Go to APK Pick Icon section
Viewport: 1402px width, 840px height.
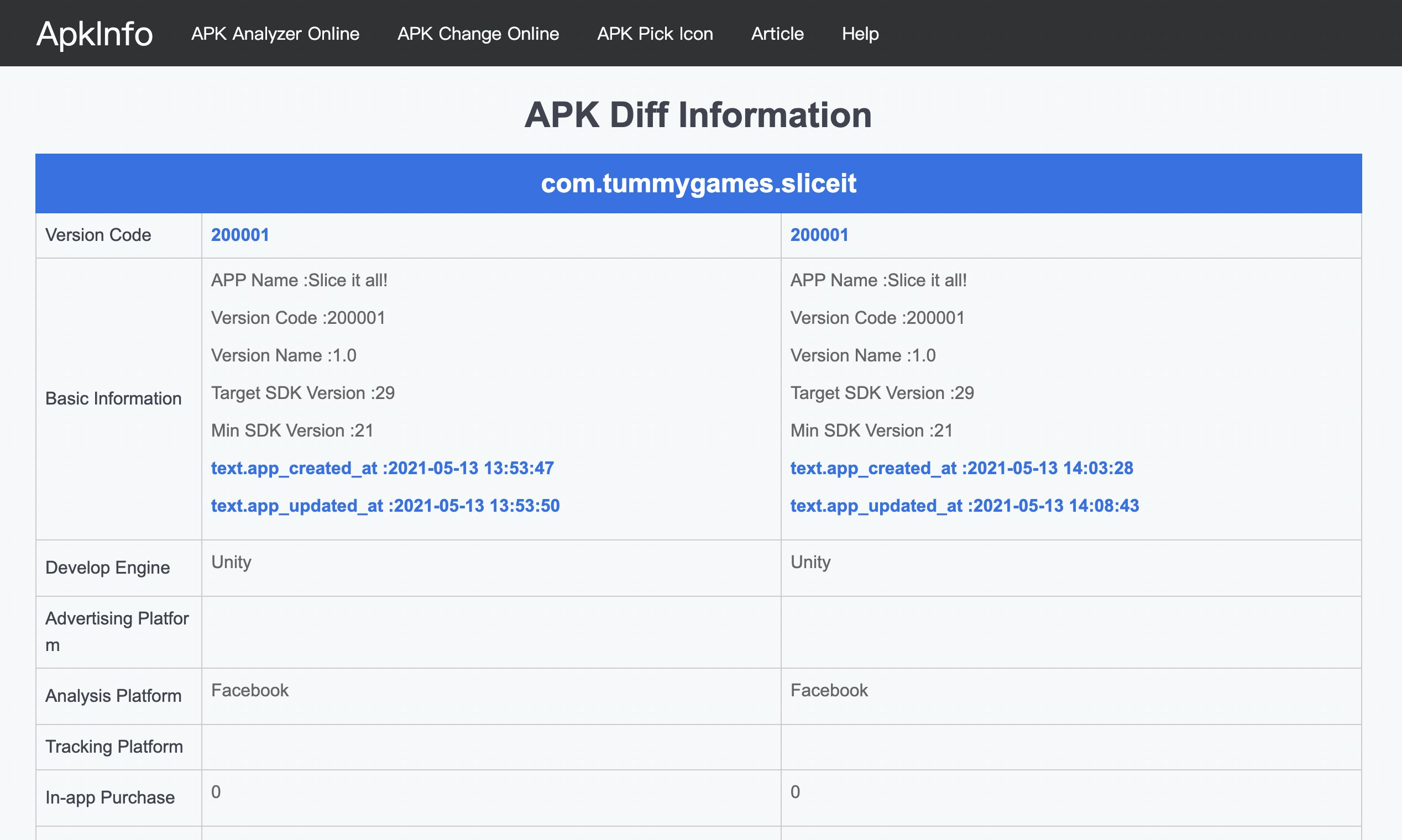[x=655, y=34]
